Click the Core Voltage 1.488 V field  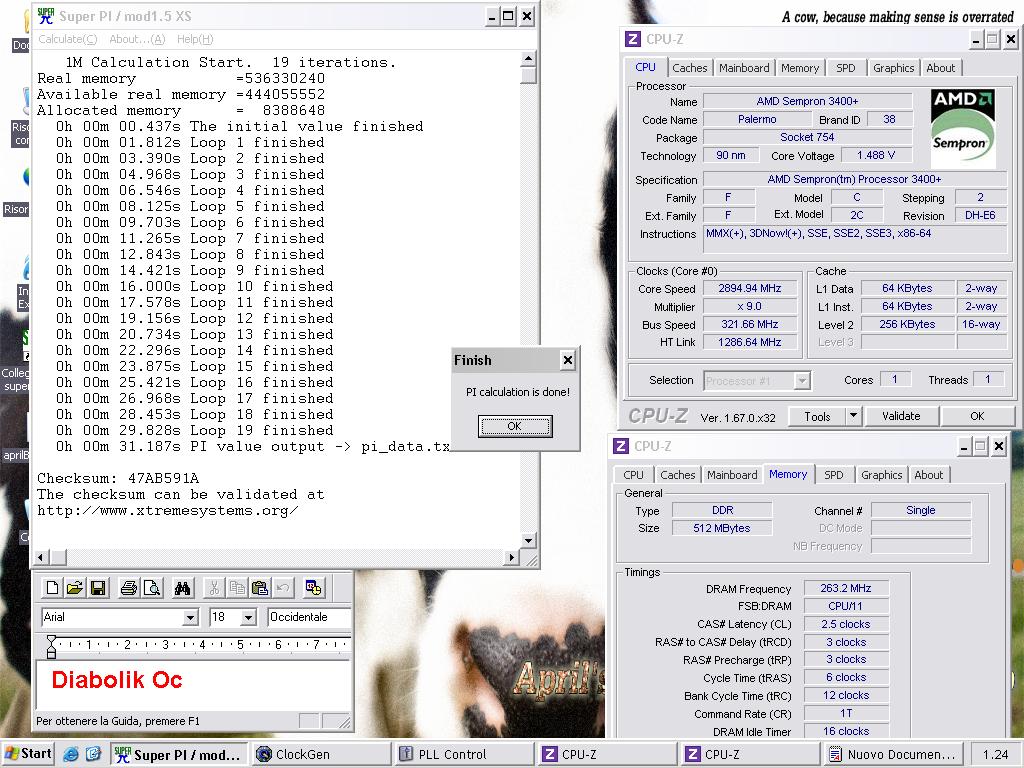click(876, 155)
